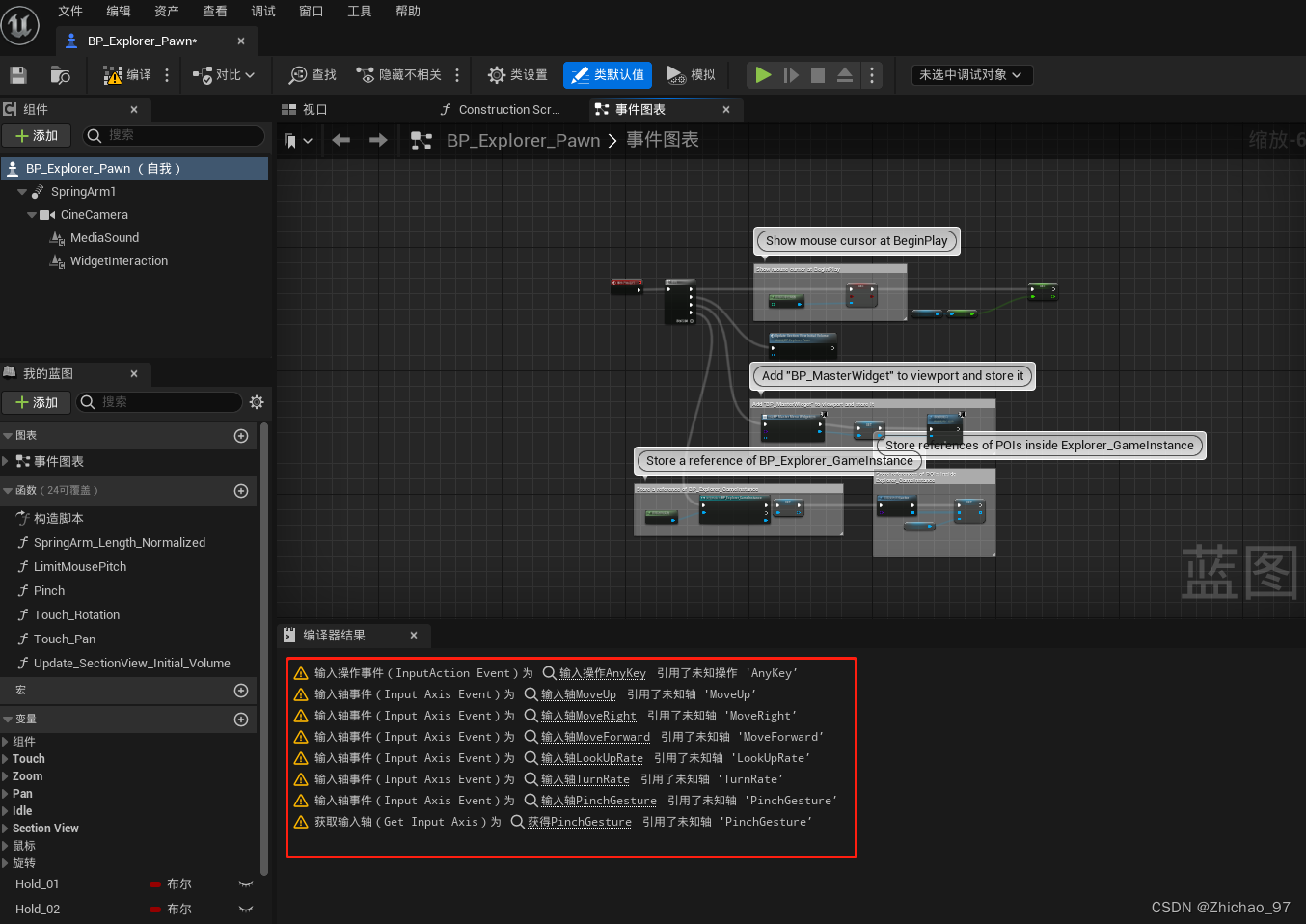The image size is (1306, 924).
Task: Toggle visibility eye on variable Hold_02
Action: [x=246, y=909]
